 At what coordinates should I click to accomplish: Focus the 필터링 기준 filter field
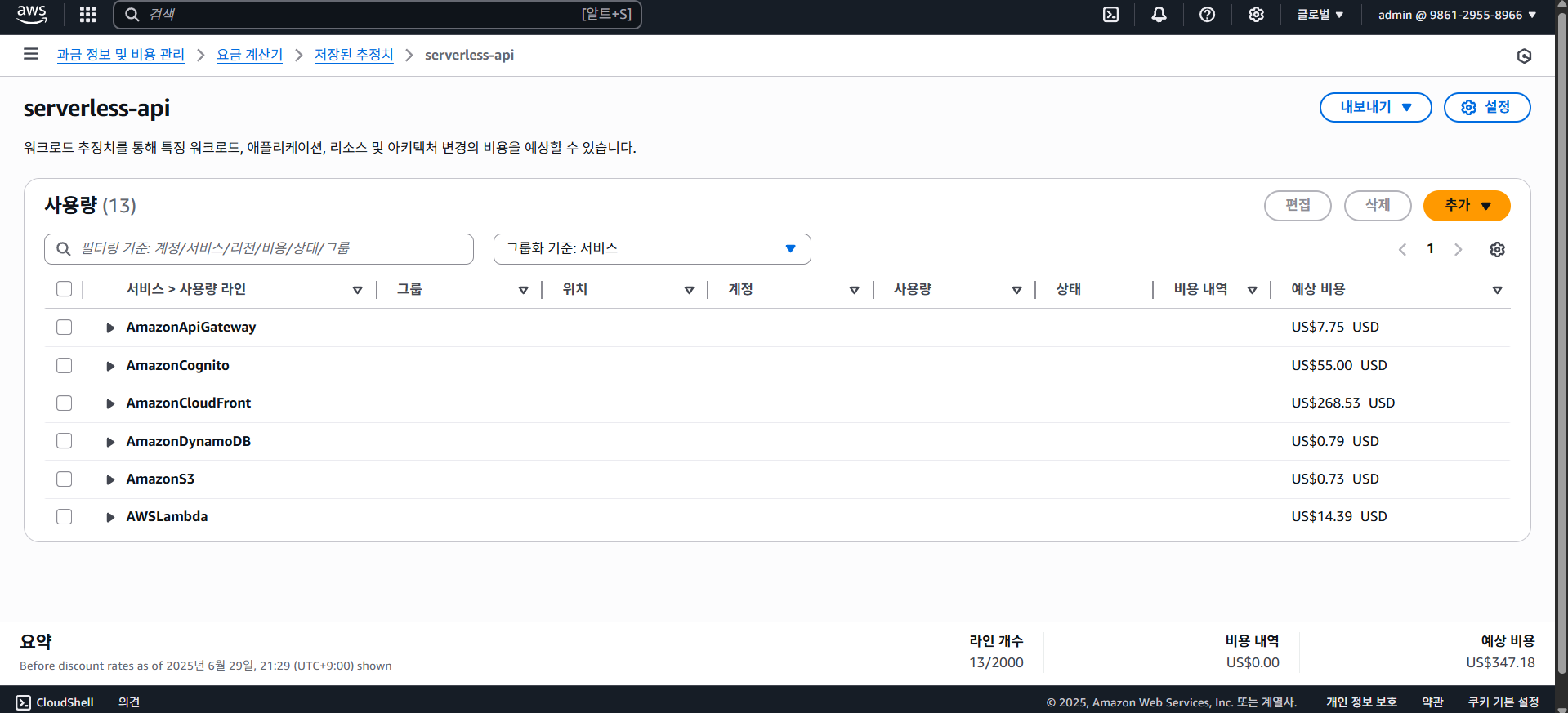(x=259, y=249)
